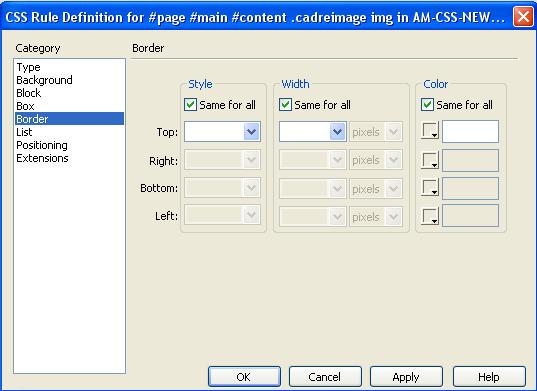Viewport: 537px width, 391px height.
Task: Open the Top border color picker swatch
Action: point(430,131)
